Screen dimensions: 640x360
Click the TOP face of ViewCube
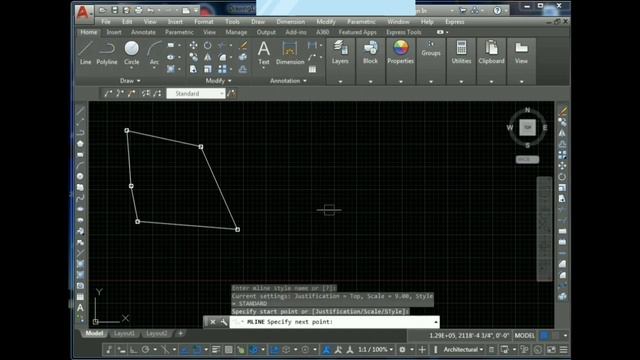(527, 127)
